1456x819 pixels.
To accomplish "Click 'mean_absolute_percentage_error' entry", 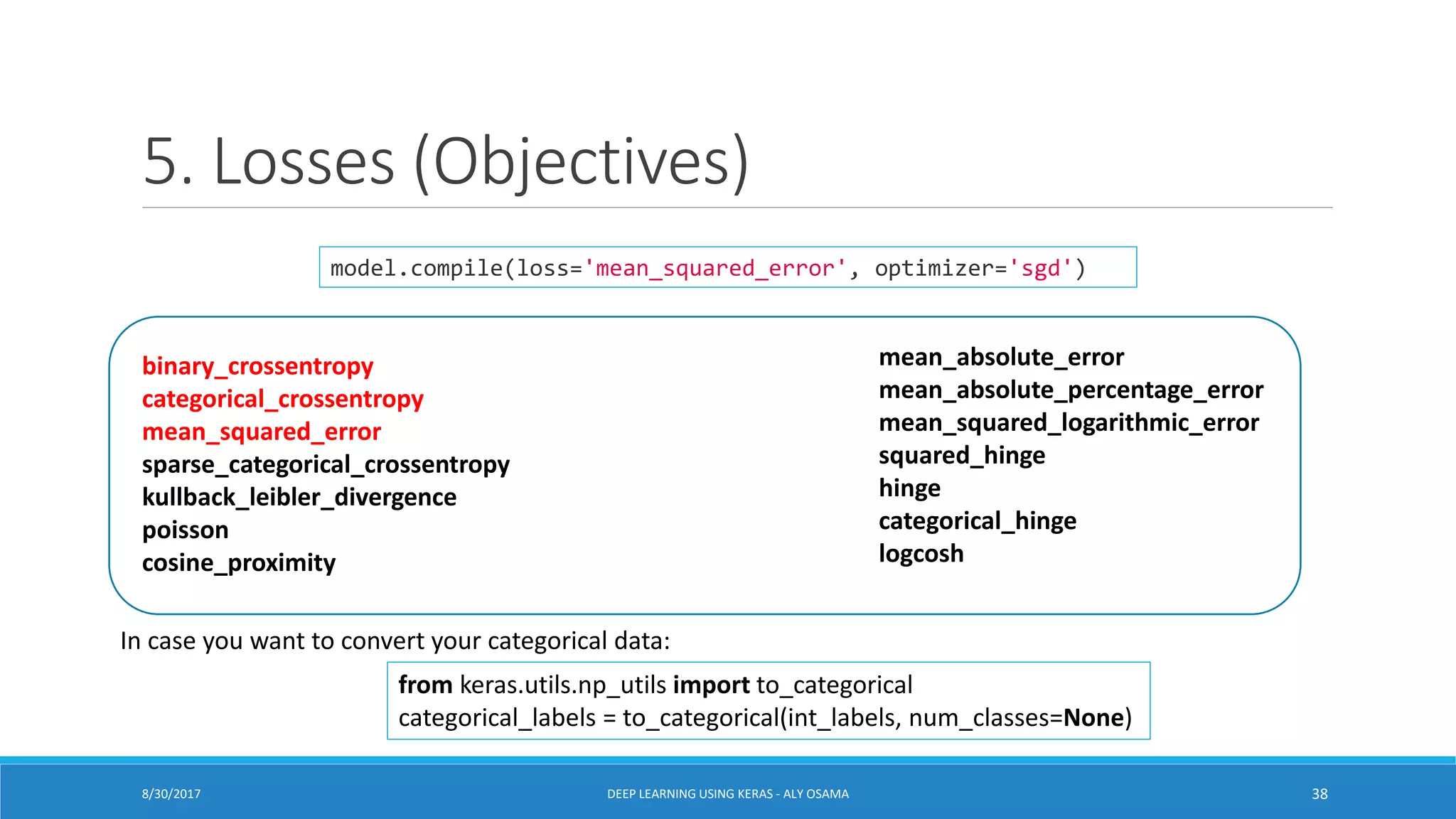I will pos(1071,390).
